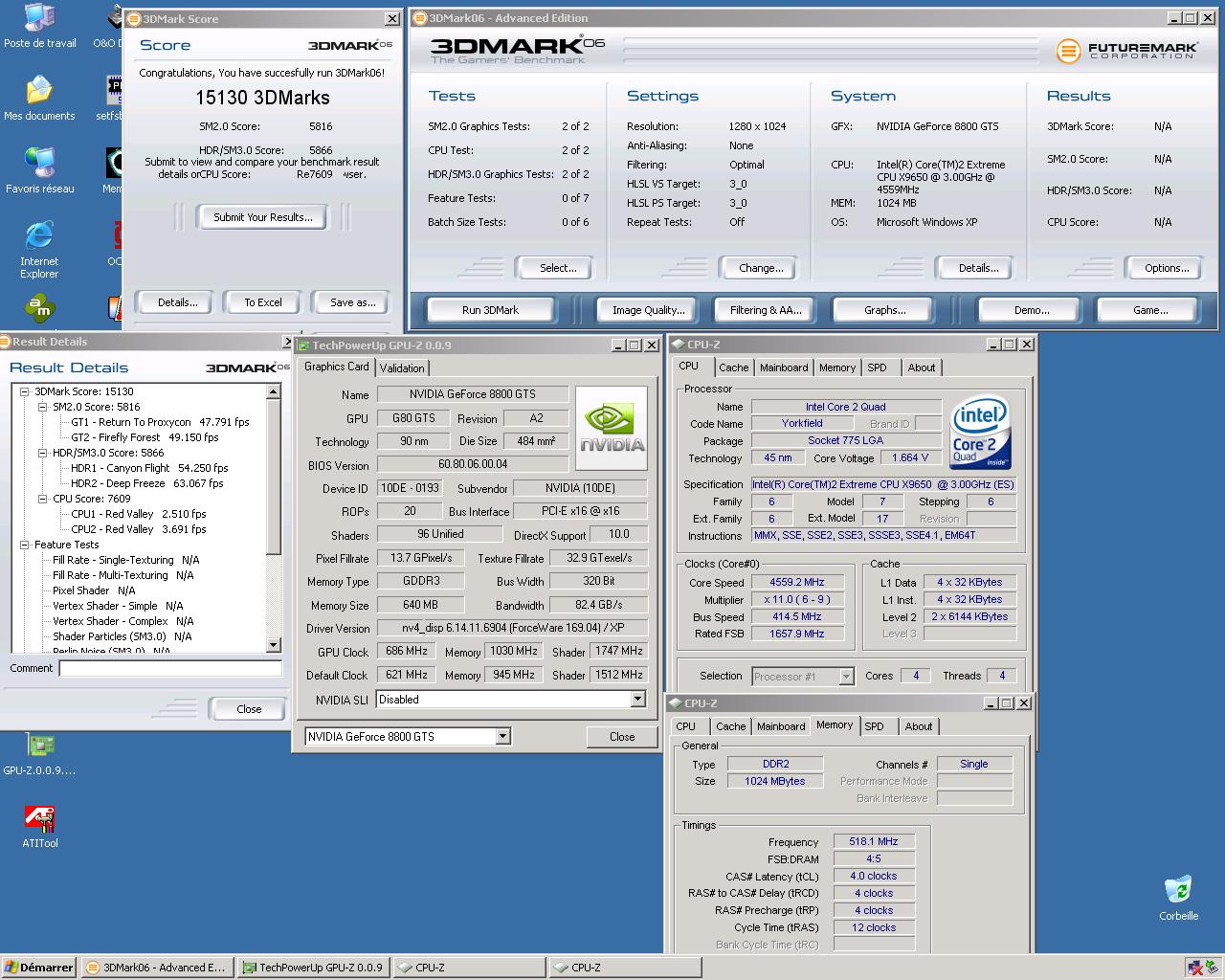1225x980 pixels.
Task: Launch ATITool desktop icon
Action: tap(39, 827)
